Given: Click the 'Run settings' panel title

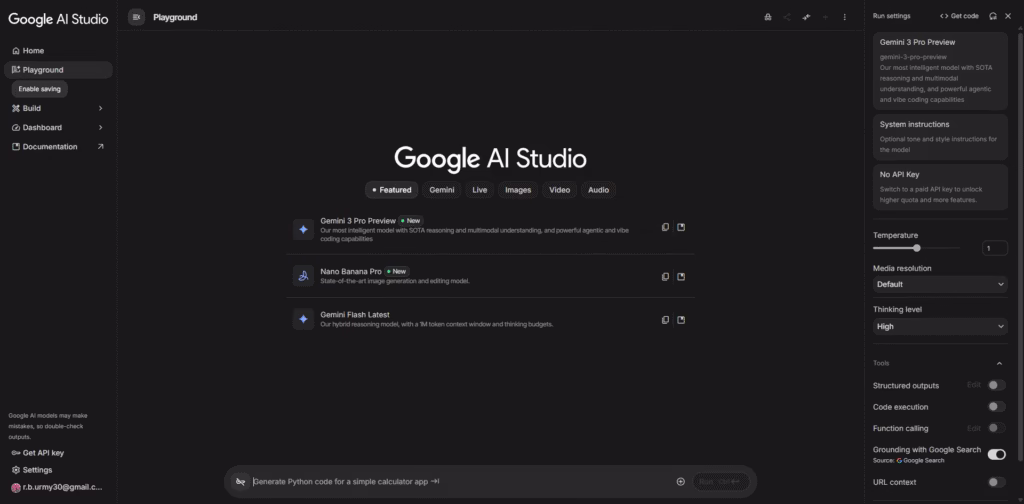Looking at the screenshot, I should [891, 16].
